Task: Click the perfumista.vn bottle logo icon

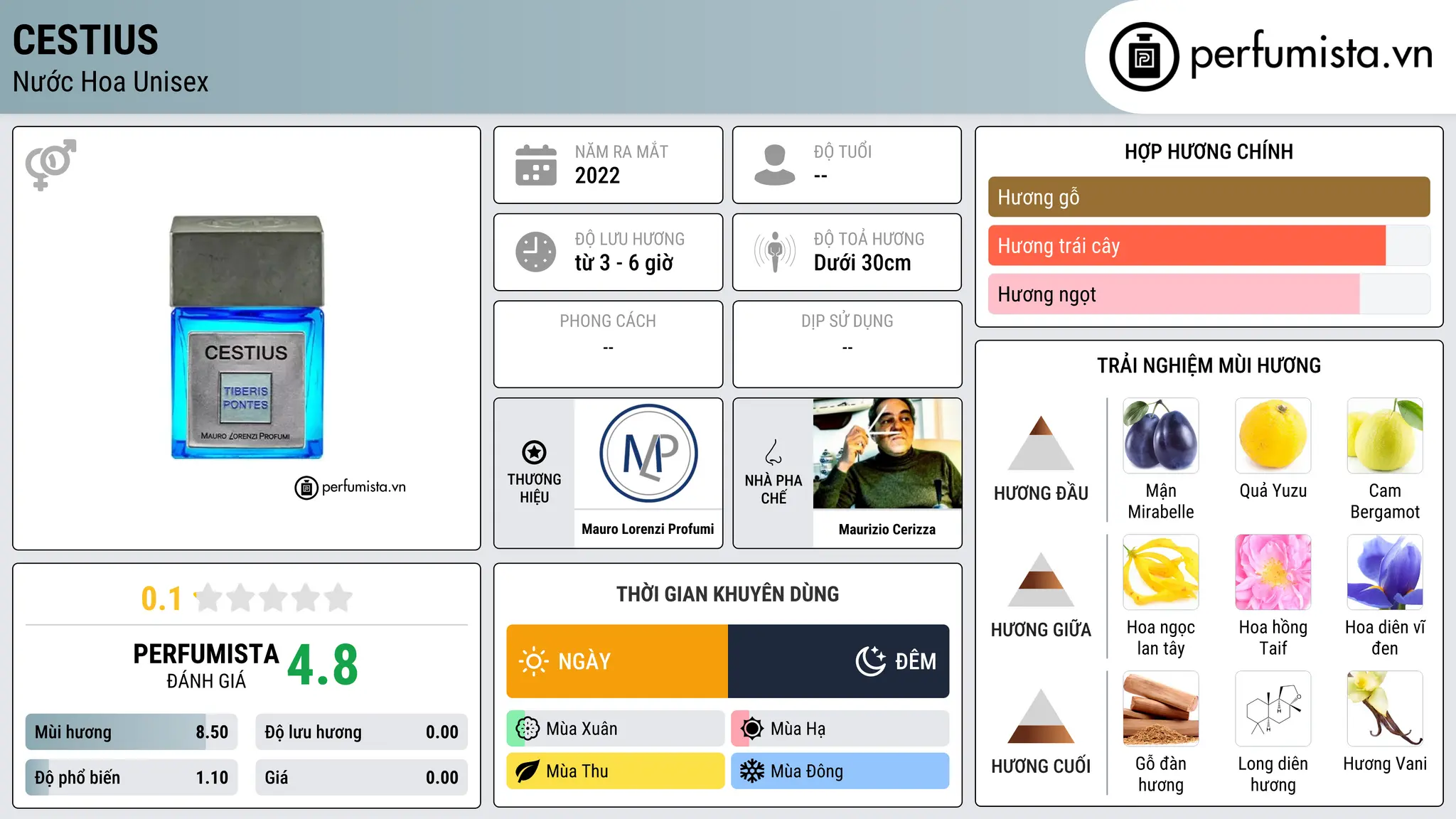Action: [x=1144, y=57]
